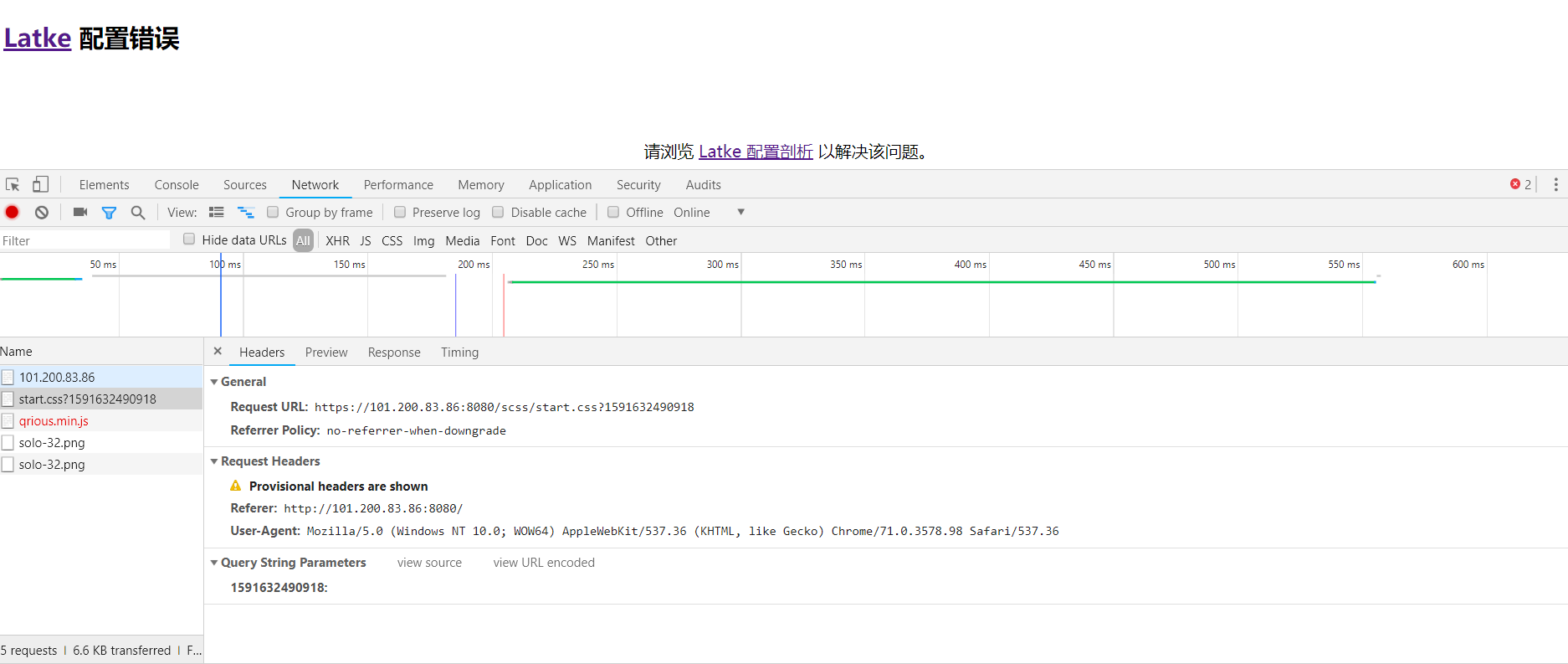Click the red load event timeline marker

point(504,305)
